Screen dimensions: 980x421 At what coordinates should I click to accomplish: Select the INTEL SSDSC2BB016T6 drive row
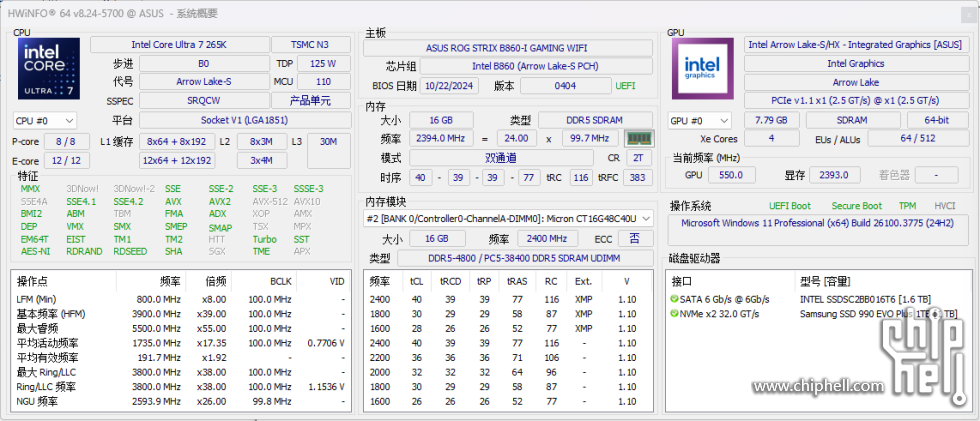[x=818, y=299]
